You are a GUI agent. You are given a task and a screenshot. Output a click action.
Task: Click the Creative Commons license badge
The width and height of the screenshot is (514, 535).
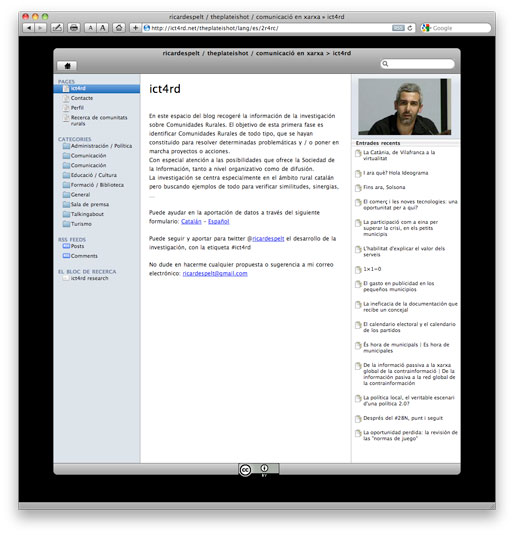[x=259, y=469]
